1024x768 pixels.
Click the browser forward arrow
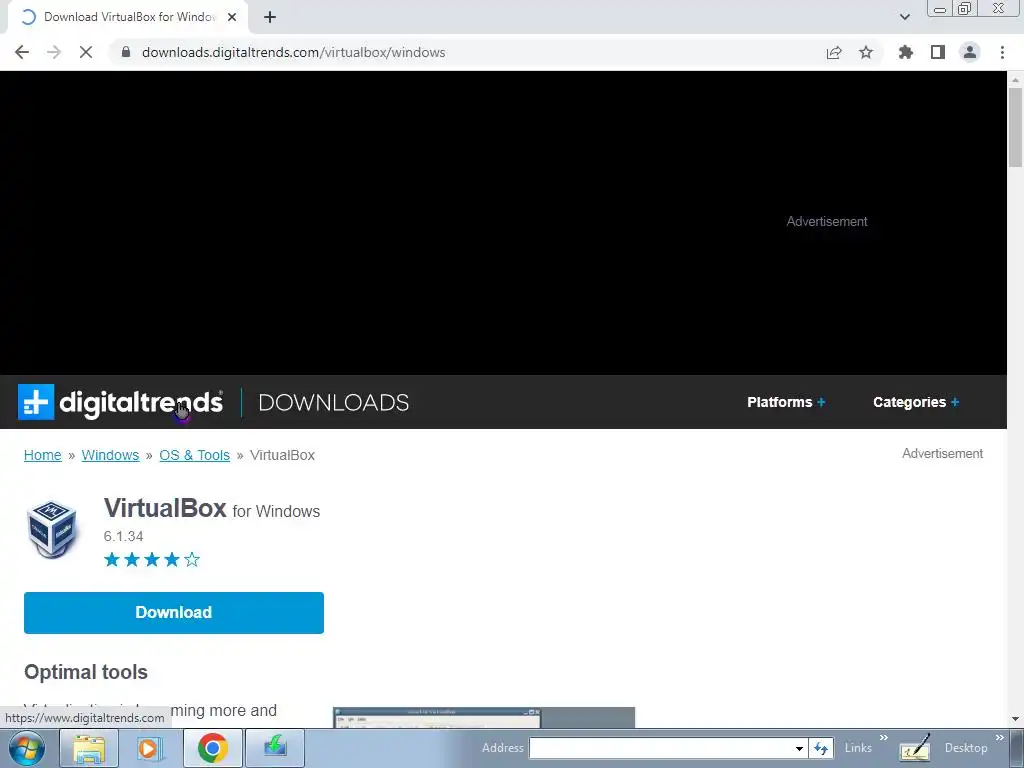(54, 52)
